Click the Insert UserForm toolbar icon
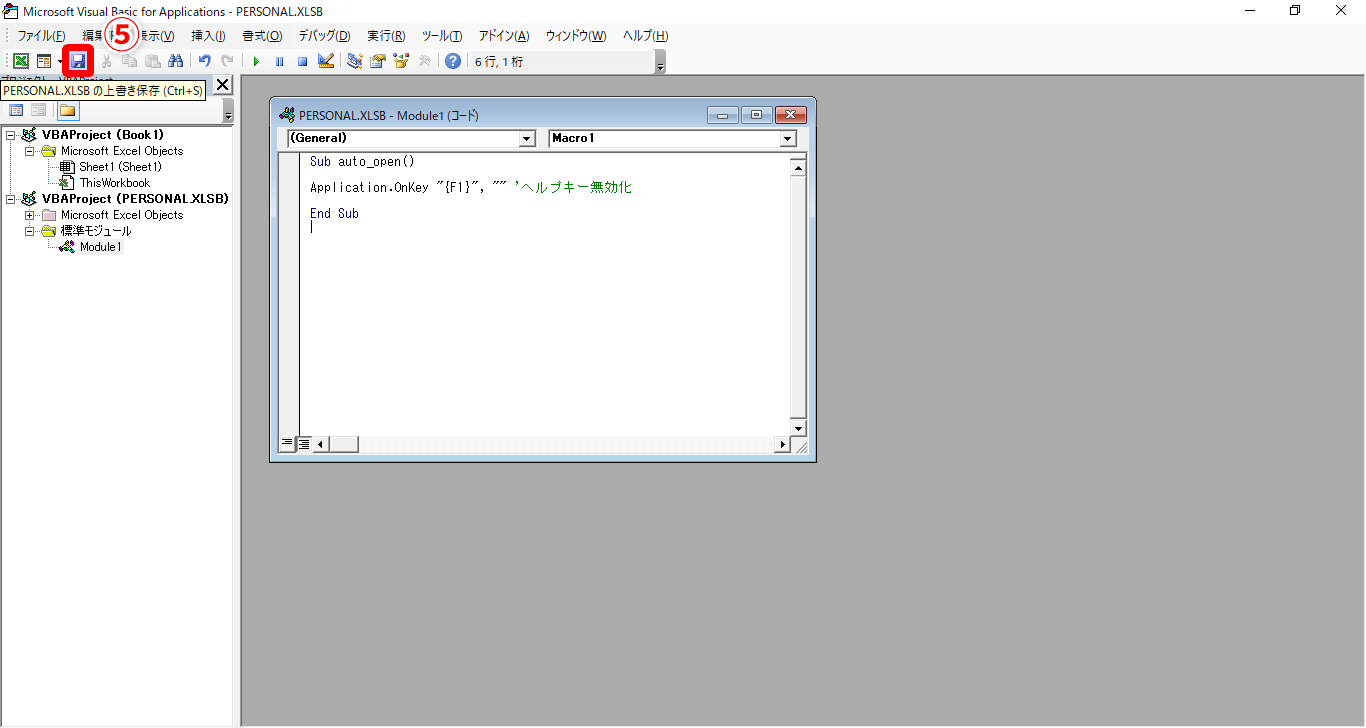 click(x=44, y=61)
